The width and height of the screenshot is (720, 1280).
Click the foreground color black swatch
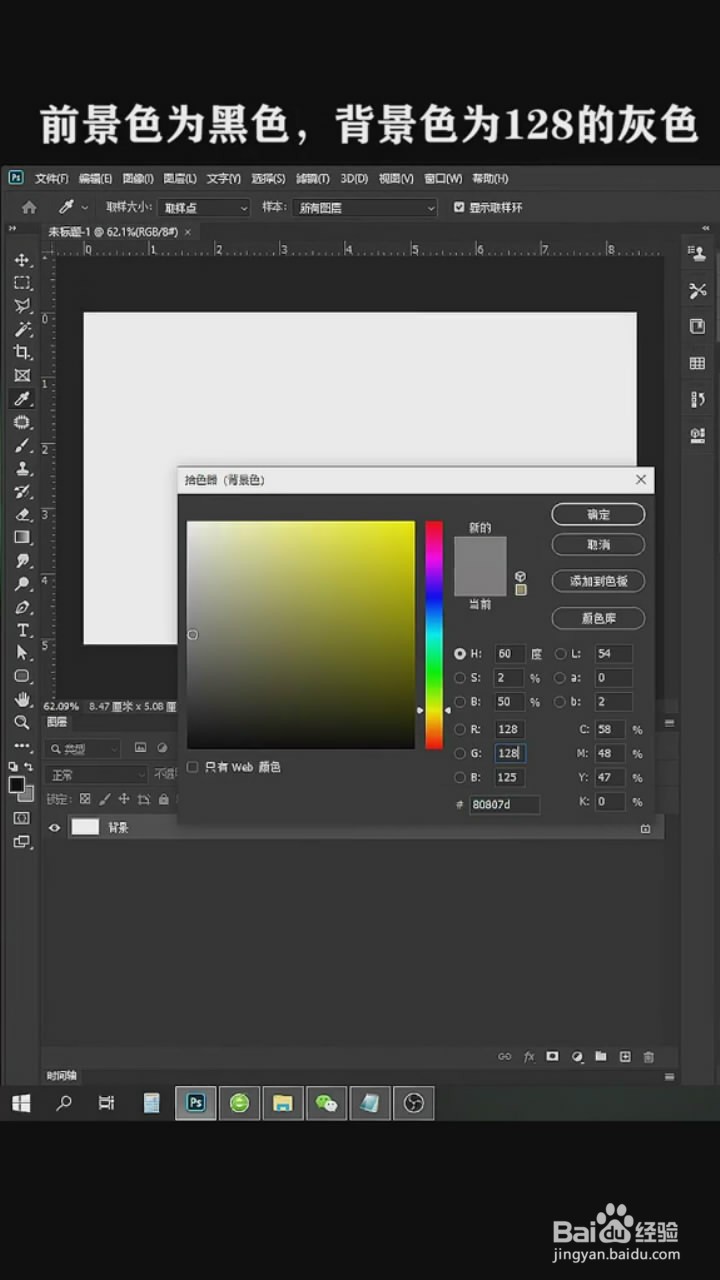[x=17, y=785]
